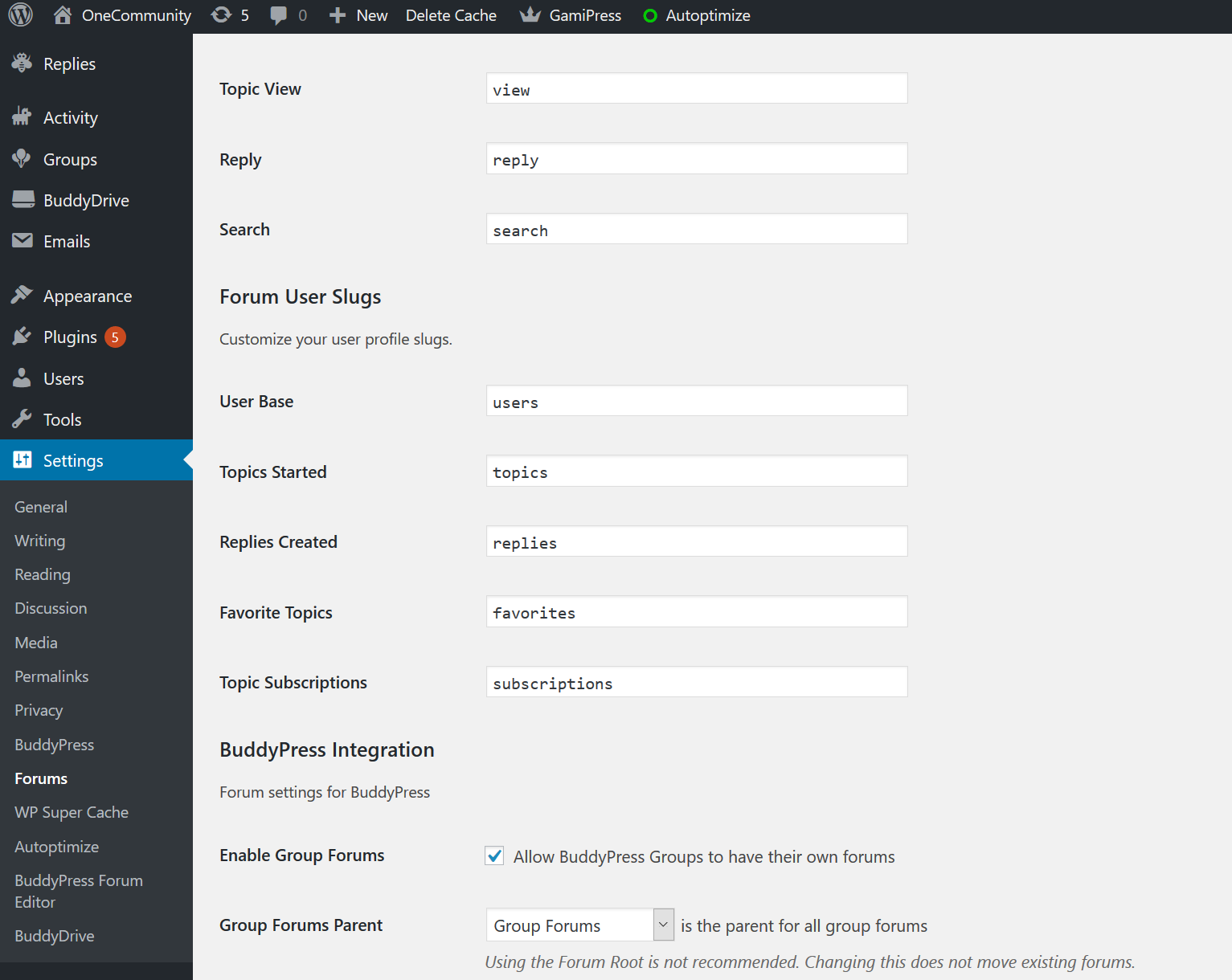Viewport: 1232px width, 980px height.
Task: Click the BuddyPress Integration heading
Action: point(327,749)
